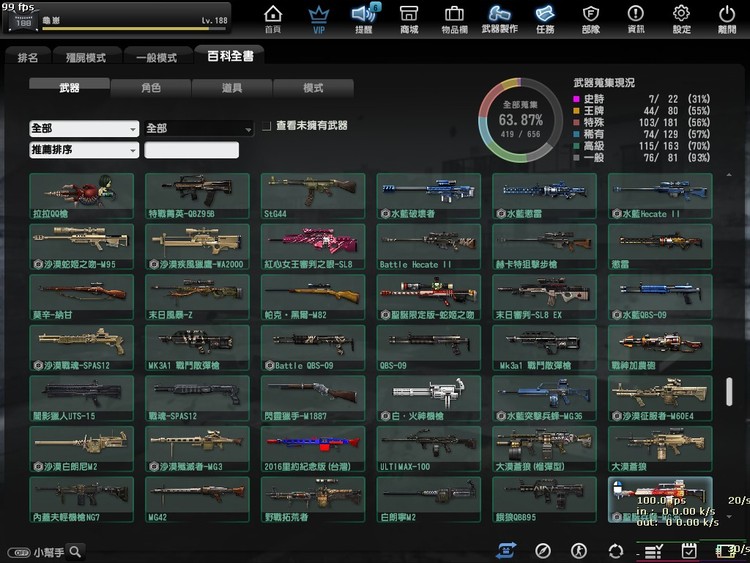Image resolution: width=750 pixels, height=563 pixels.
Task: Click the 全部蒐集 63.87% progress ring
Action: (520, 120)
